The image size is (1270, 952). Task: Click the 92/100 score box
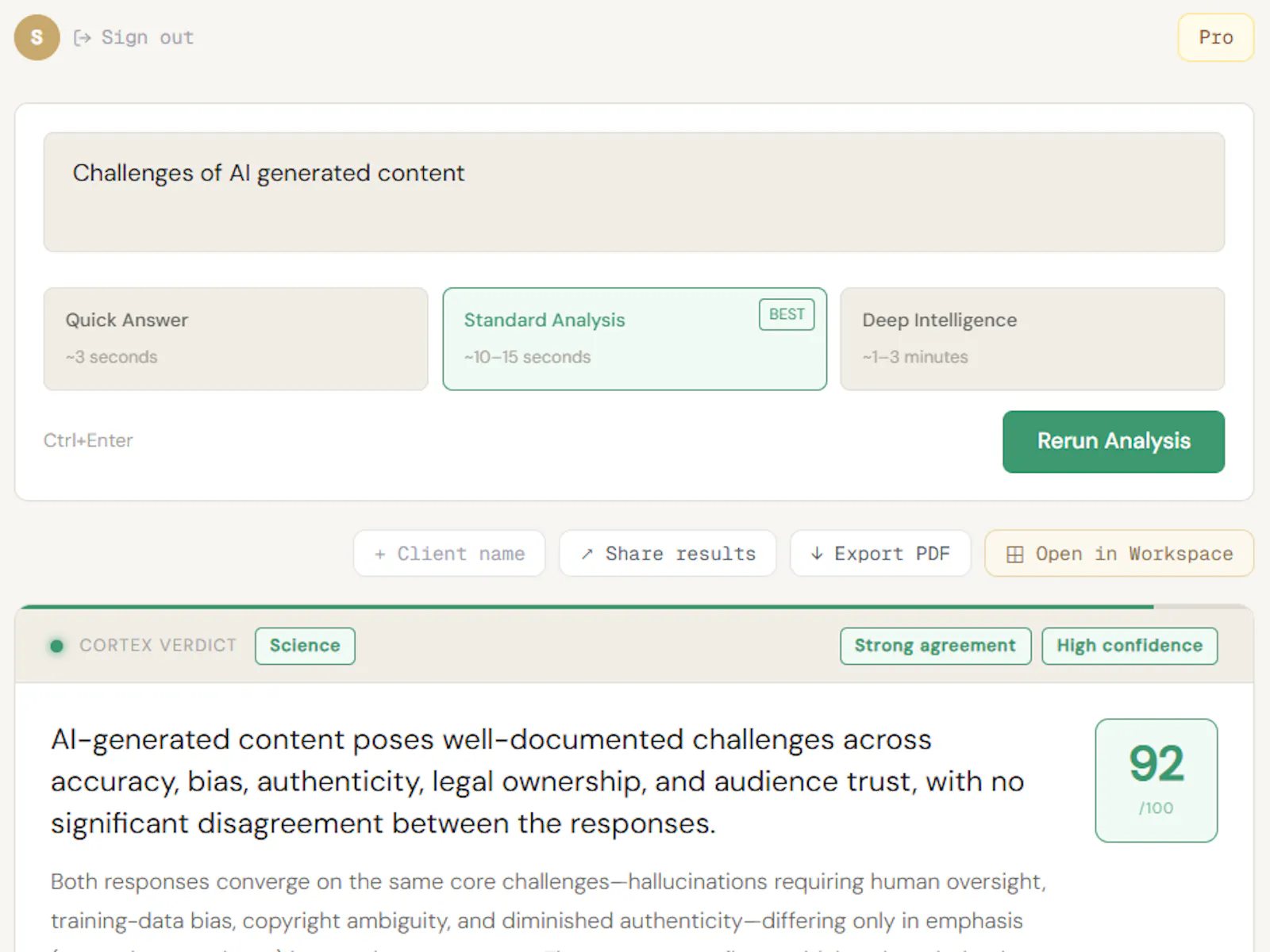coord(1156,781)
